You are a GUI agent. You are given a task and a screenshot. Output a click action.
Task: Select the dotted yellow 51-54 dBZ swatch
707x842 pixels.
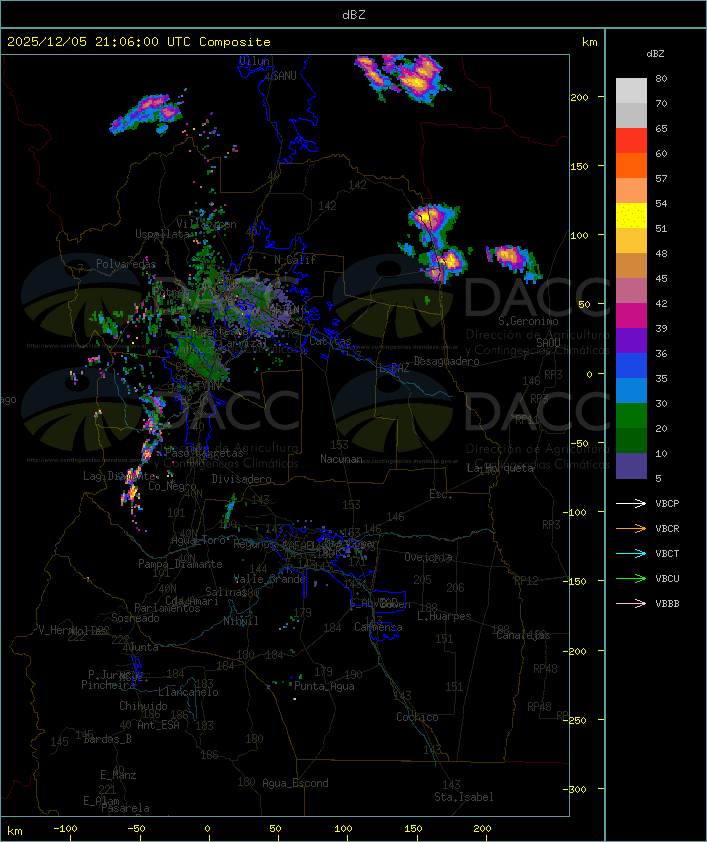click(631, 216)
